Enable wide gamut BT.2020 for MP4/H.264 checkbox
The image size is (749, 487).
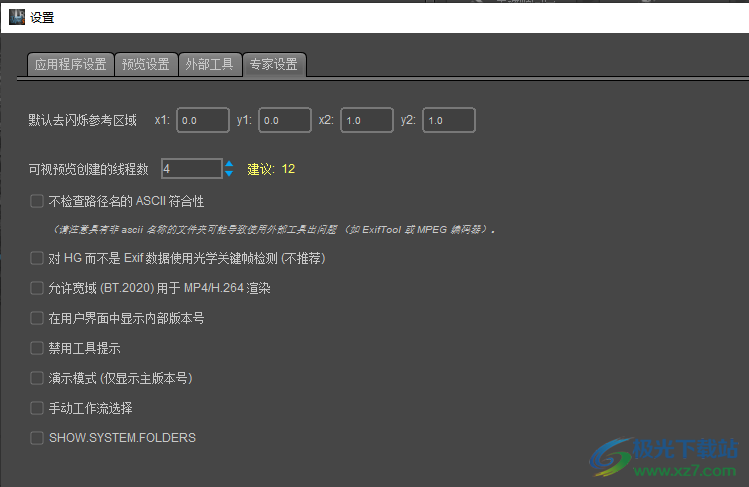click(37, 288)
